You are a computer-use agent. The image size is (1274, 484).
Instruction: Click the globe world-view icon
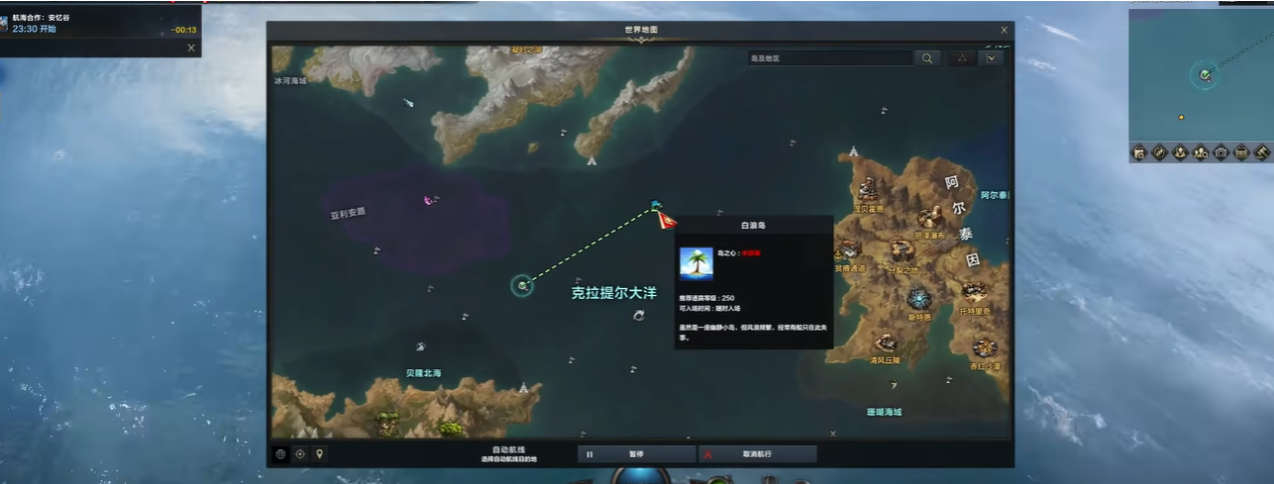[x=281, y=454]
